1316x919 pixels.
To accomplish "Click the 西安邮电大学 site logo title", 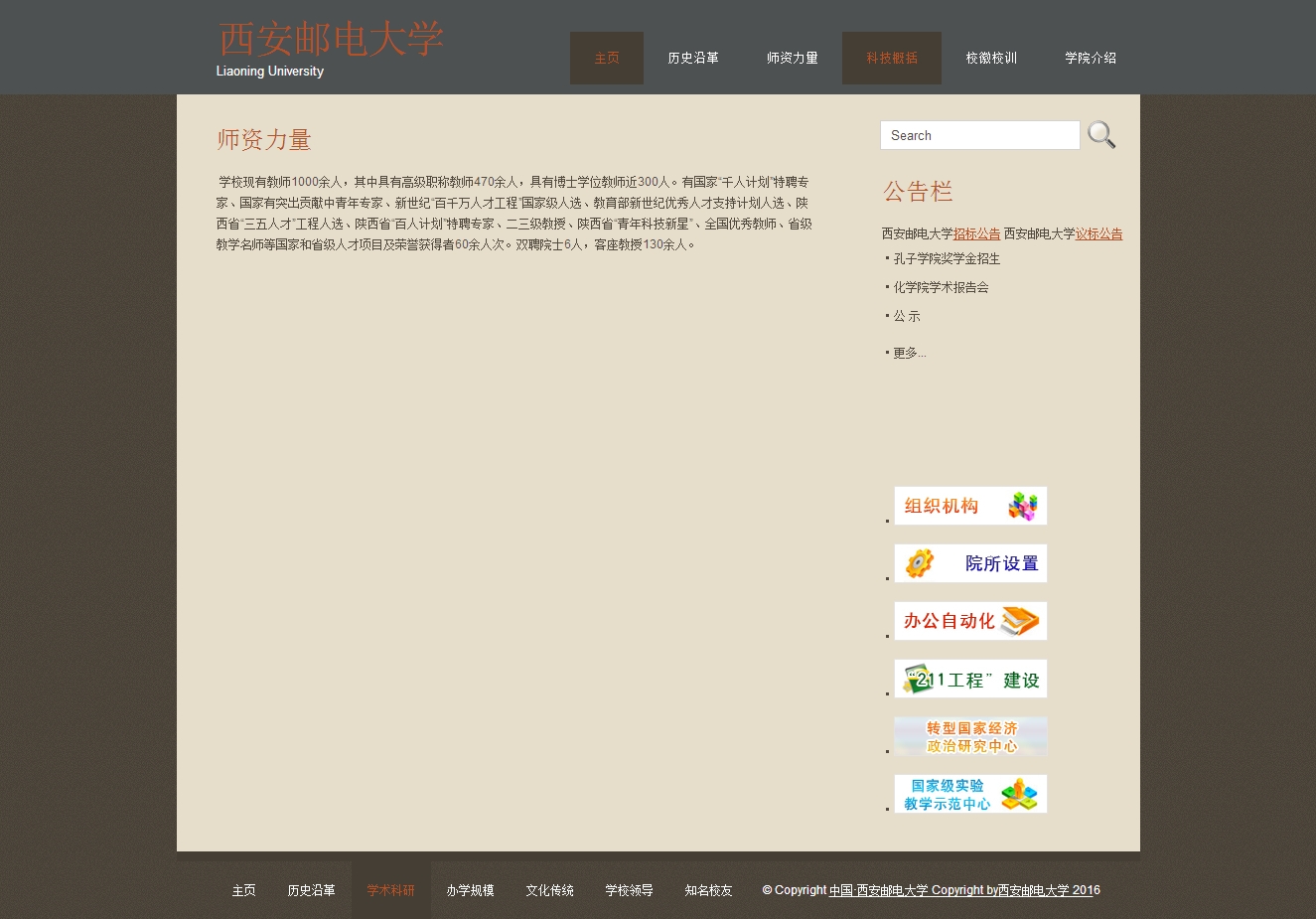I will coord(331,40).
